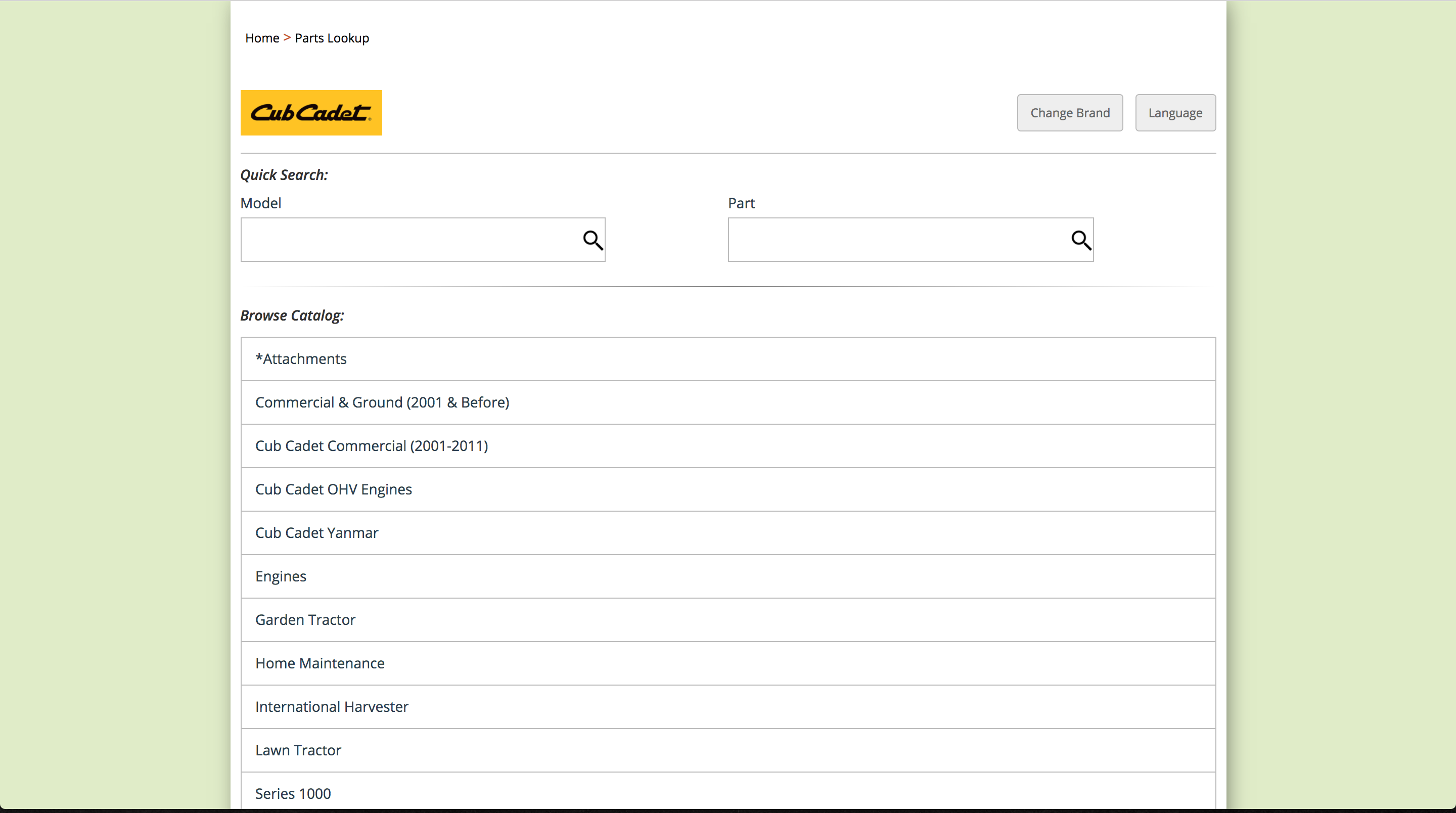Select the Parts Lookup breadcrumb

tap(332, 38)
